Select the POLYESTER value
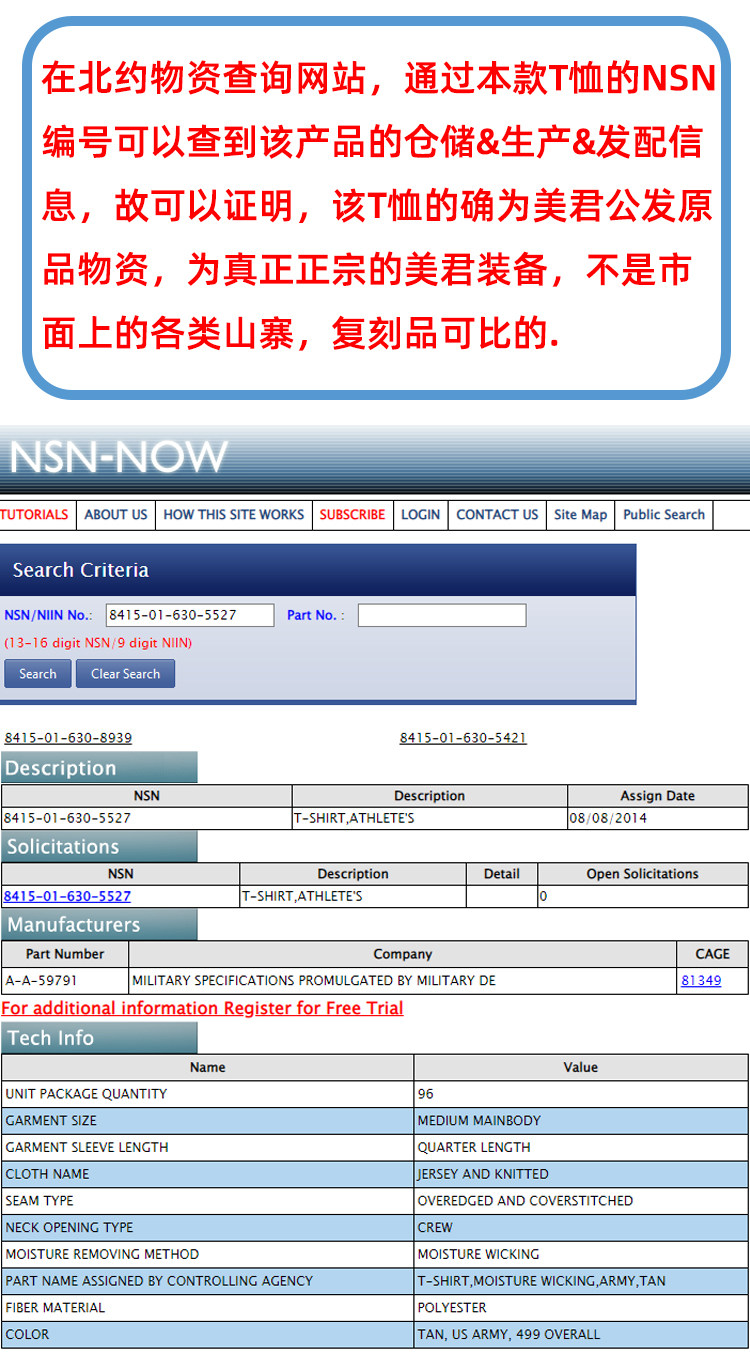Image resolution: width=750 pixels, height=1354 pixels. click(452, 1307)
